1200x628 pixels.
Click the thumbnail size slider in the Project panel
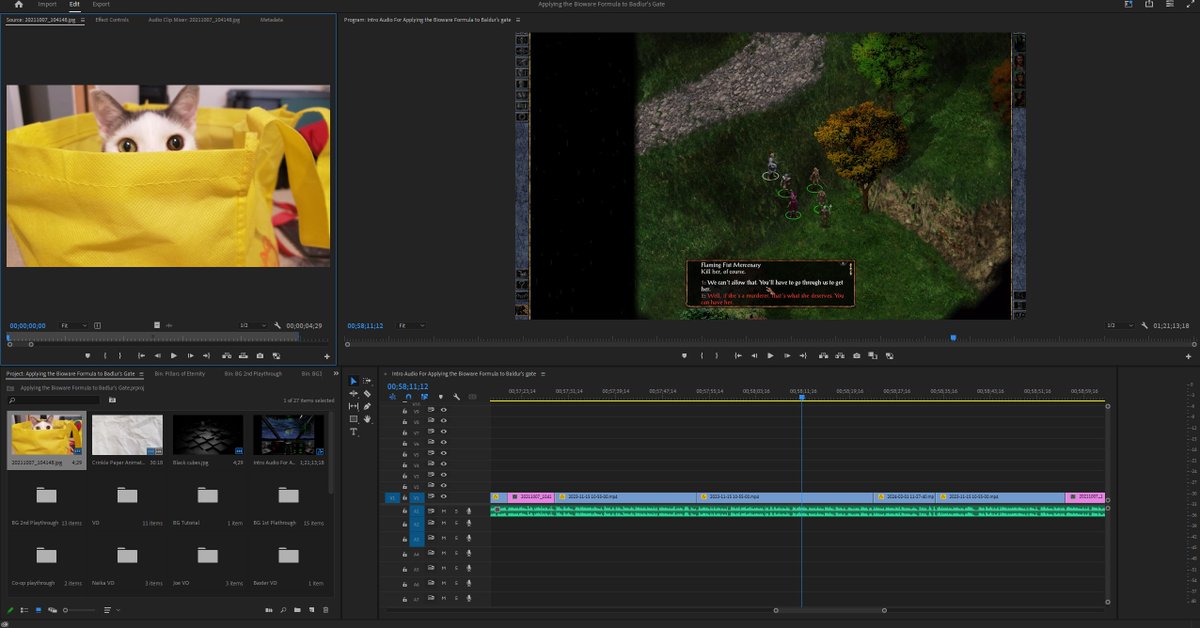tap(65, 610)
